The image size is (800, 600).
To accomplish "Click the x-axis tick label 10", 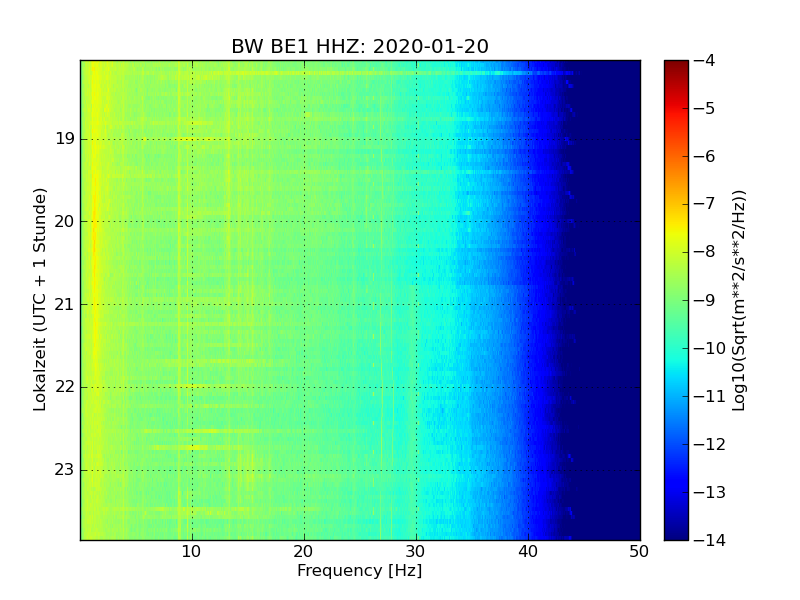I will click(191, 552).
